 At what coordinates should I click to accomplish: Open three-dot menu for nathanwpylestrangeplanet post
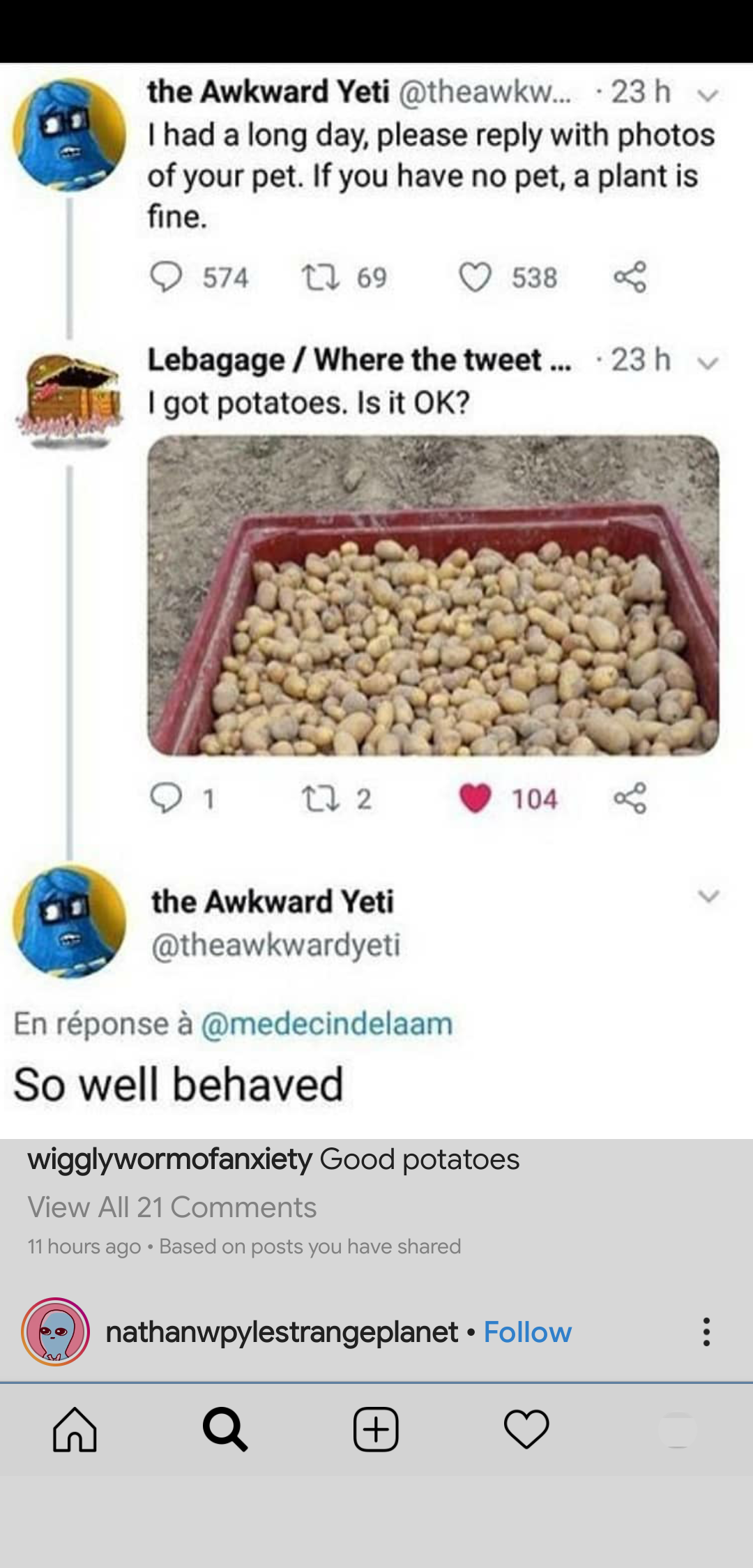coord(706,1332)
